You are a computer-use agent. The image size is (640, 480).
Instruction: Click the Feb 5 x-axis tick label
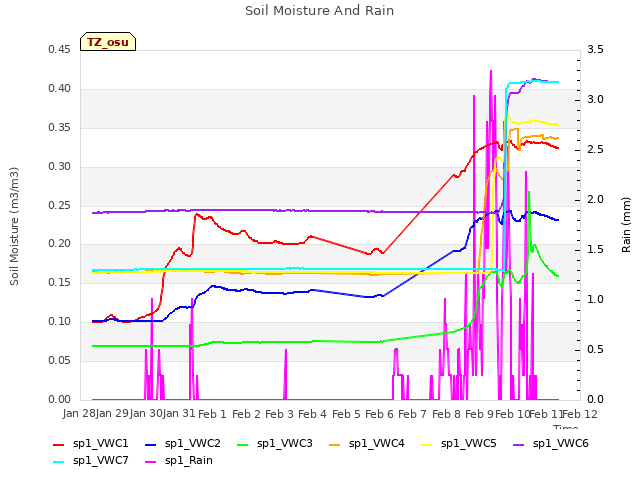pos(346,414)
